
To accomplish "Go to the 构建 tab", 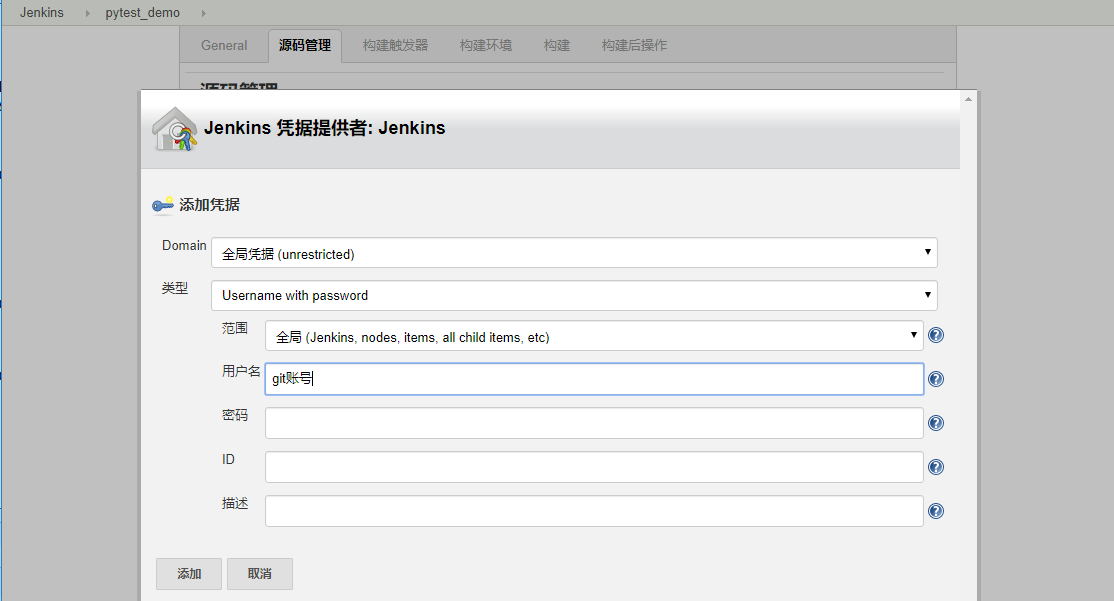I will pos(557,45).
